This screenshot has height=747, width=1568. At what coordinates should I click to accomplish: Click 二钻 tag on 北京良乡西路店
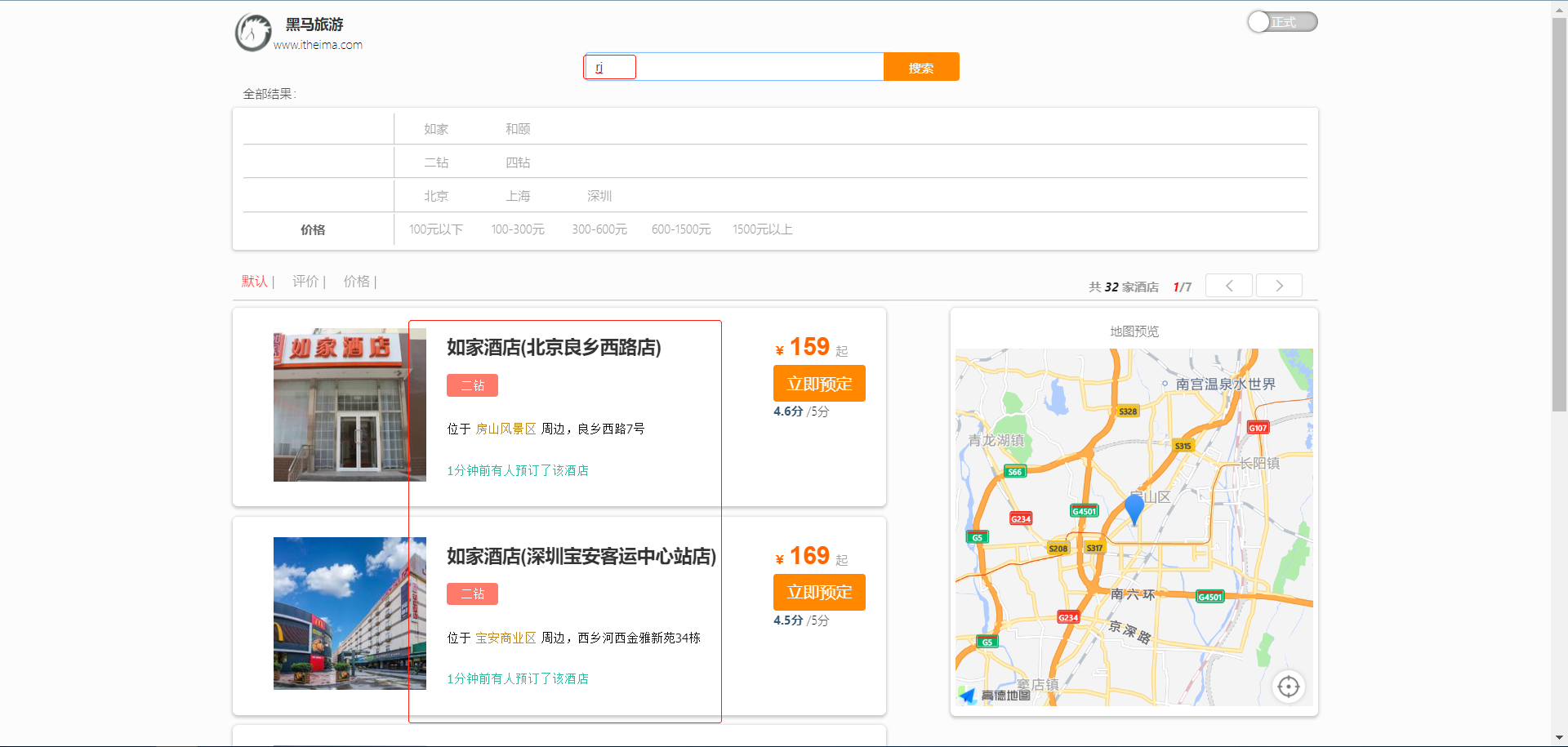[472, 385]
